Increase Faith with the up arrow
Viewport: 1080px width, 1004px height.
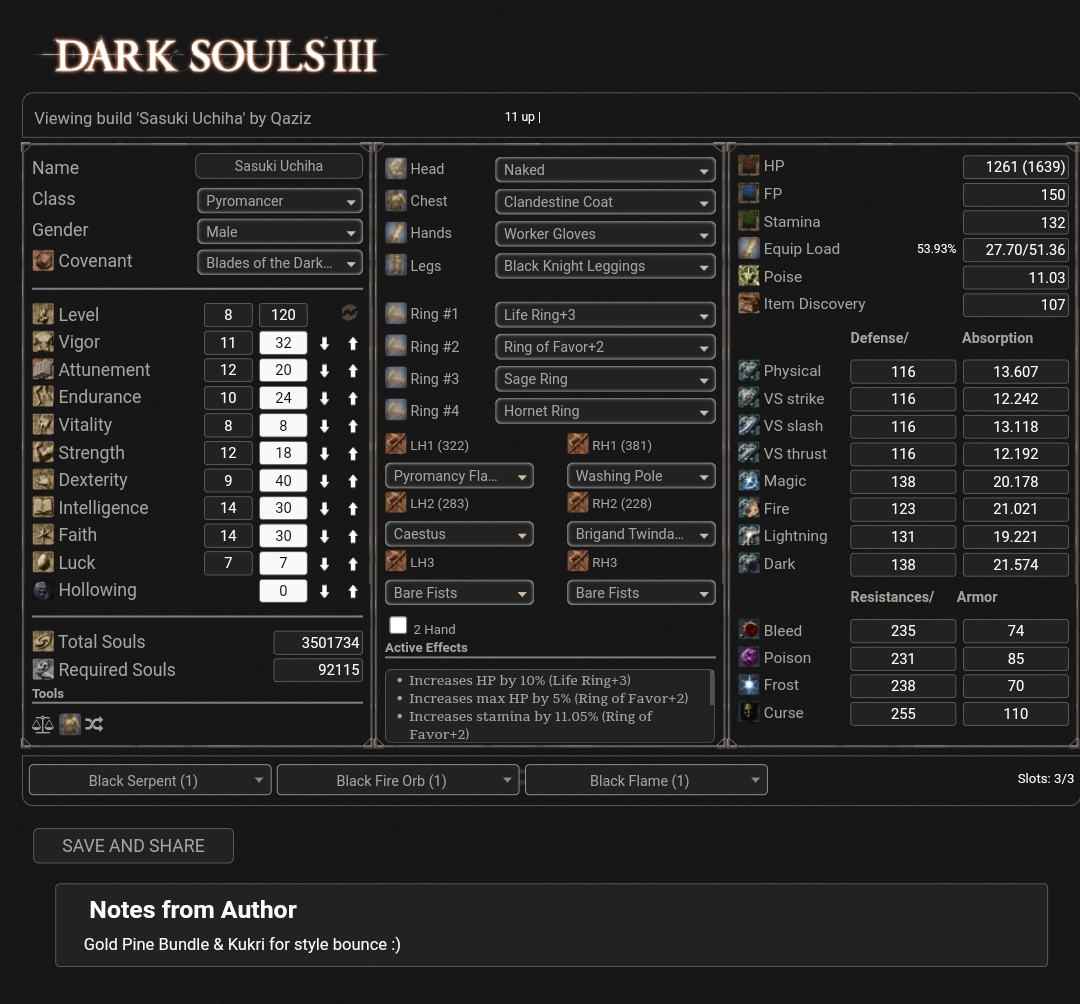tap(353, 536)
